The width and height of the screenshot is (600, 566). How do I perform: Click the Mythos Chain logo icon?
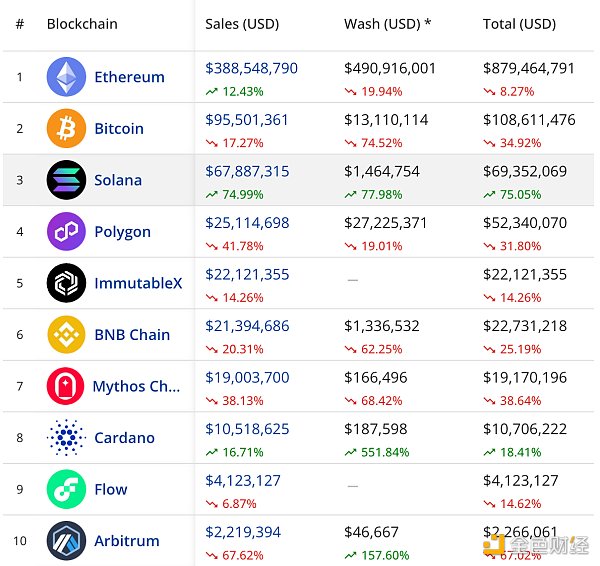[x=66, y=386]
